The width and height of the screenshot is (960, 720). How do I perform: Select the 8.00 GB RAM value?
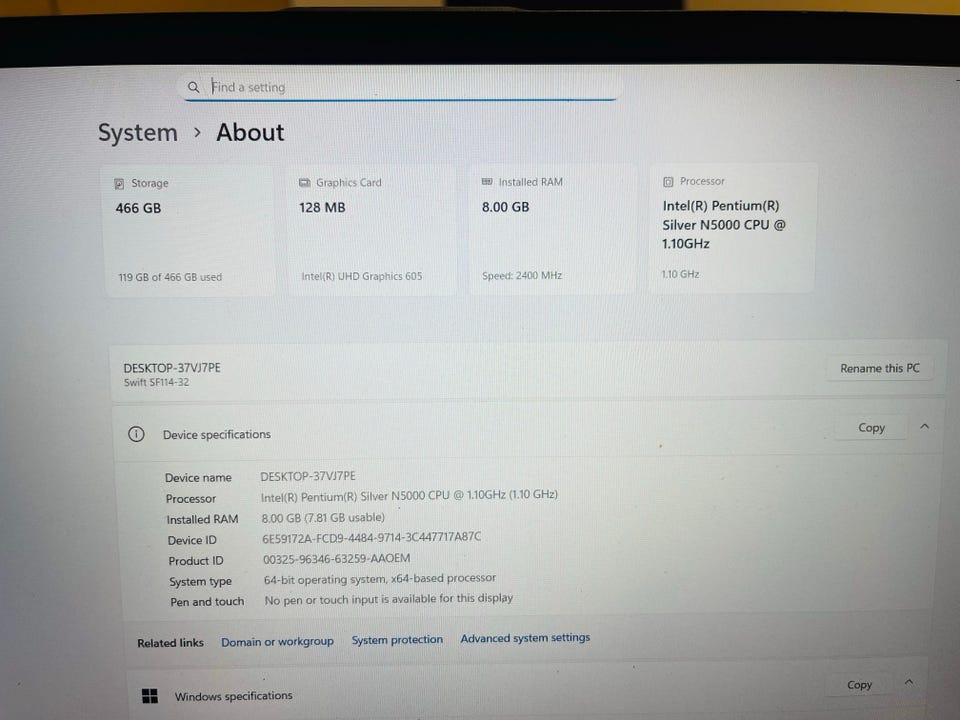[x=505, y=207]
